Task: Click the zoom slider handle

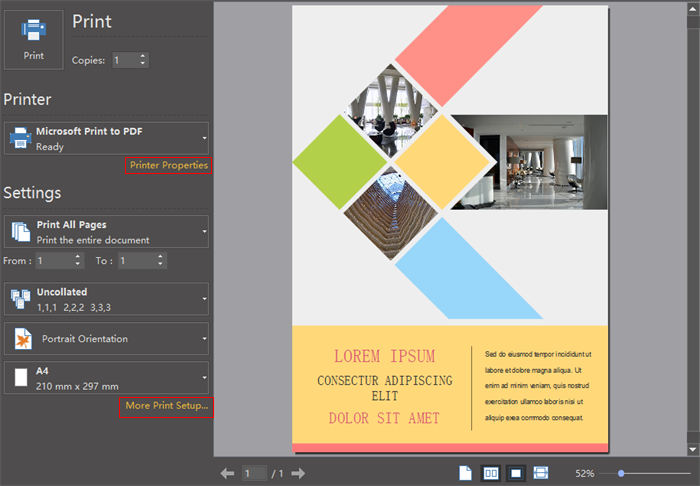Action: [621, 473]
